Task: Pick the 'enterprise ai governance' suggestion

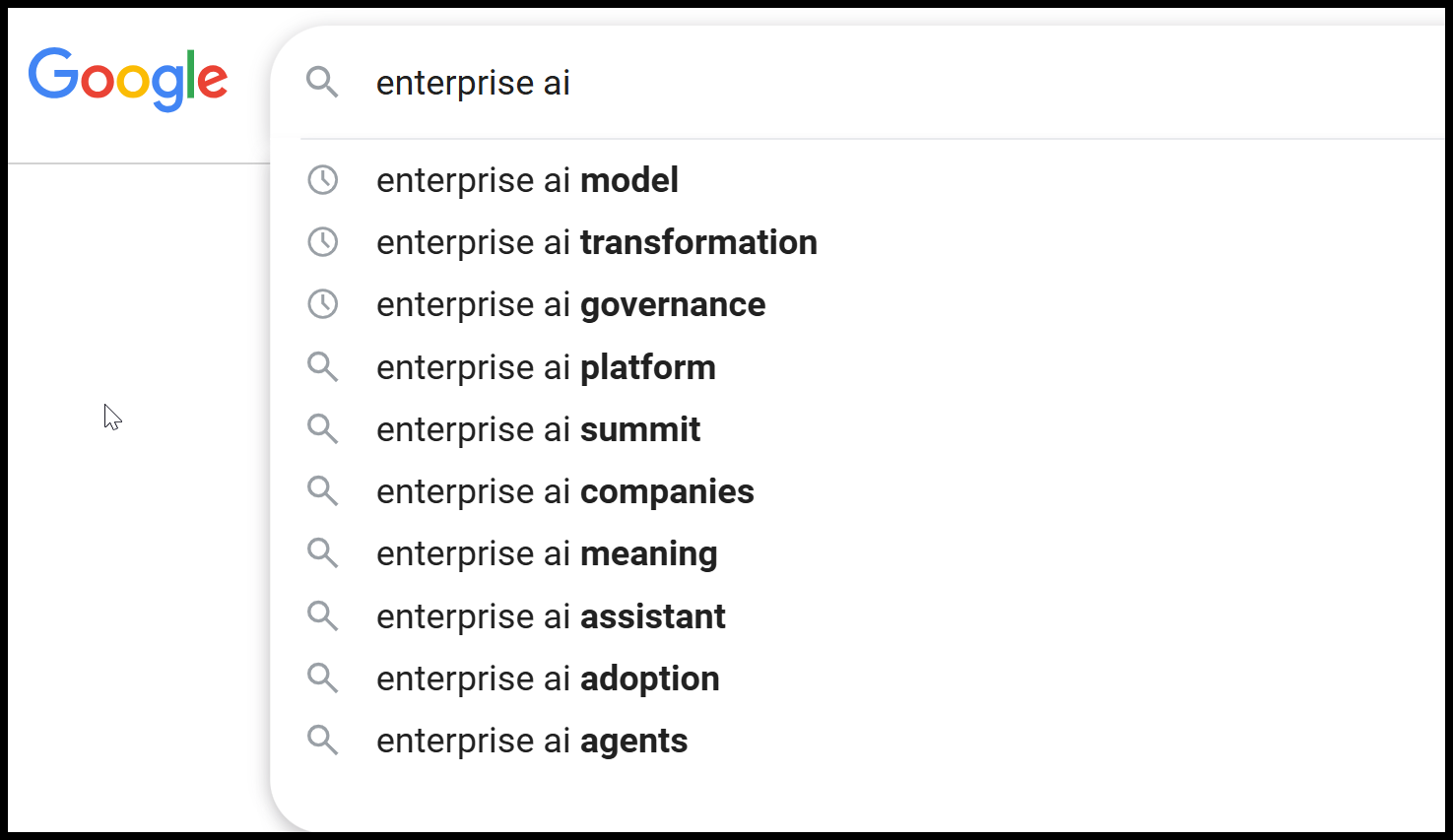Action: pos(570,304)
